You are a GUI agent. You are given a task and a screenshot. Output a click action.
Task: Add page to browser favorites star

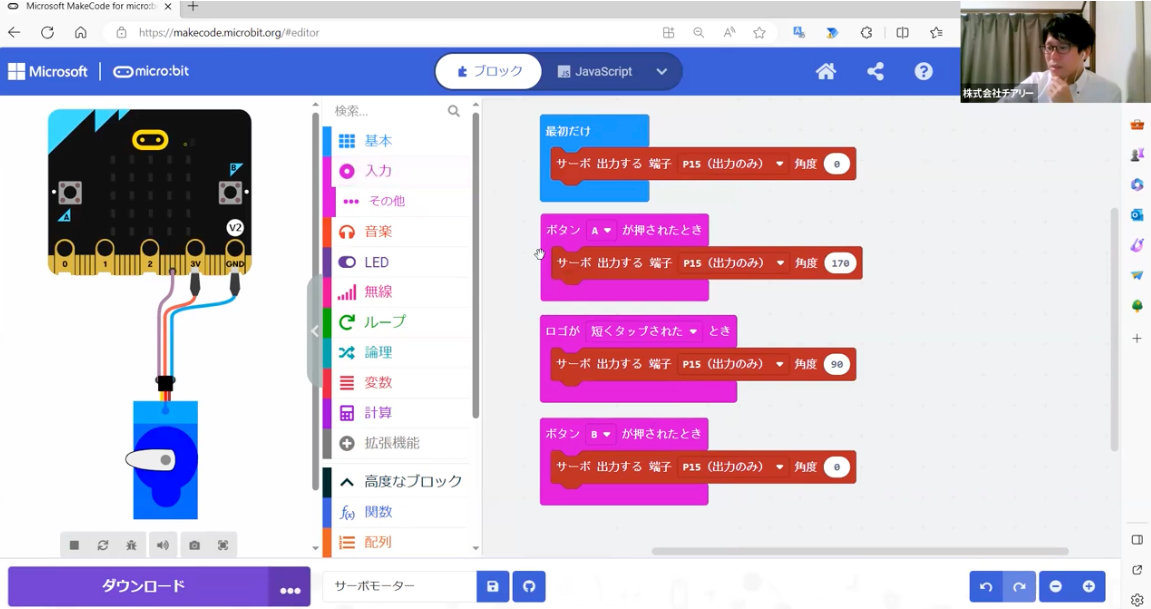759,32
